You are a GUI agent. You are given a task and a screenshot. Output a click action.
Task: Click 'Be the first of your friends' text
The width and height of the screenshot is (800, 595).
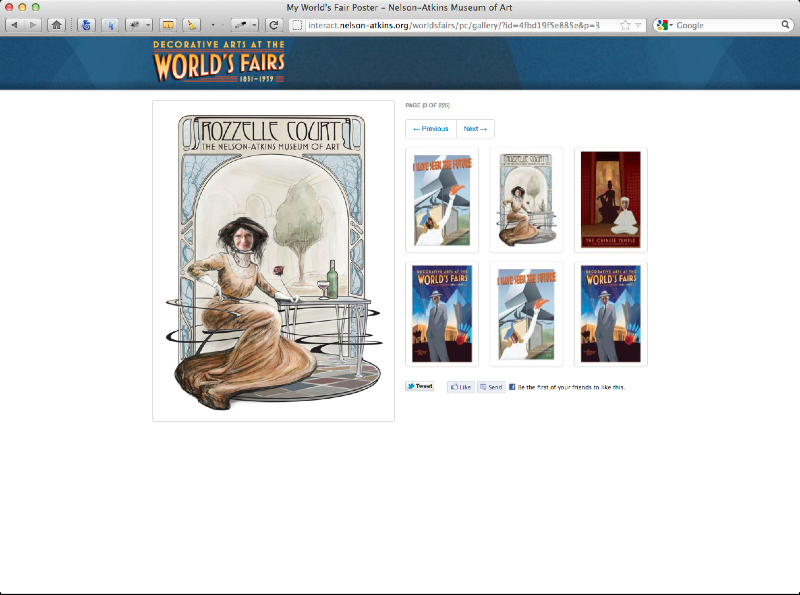tap(571, 387)
